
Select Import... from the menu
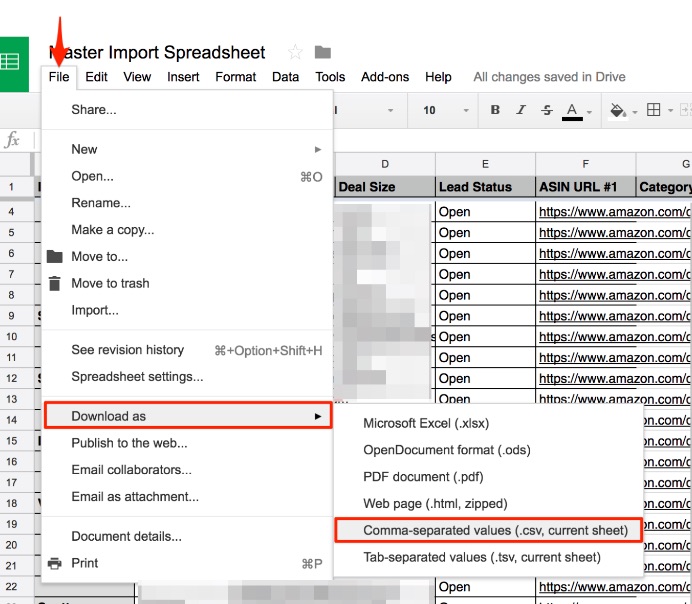click(x=188, y=310)
